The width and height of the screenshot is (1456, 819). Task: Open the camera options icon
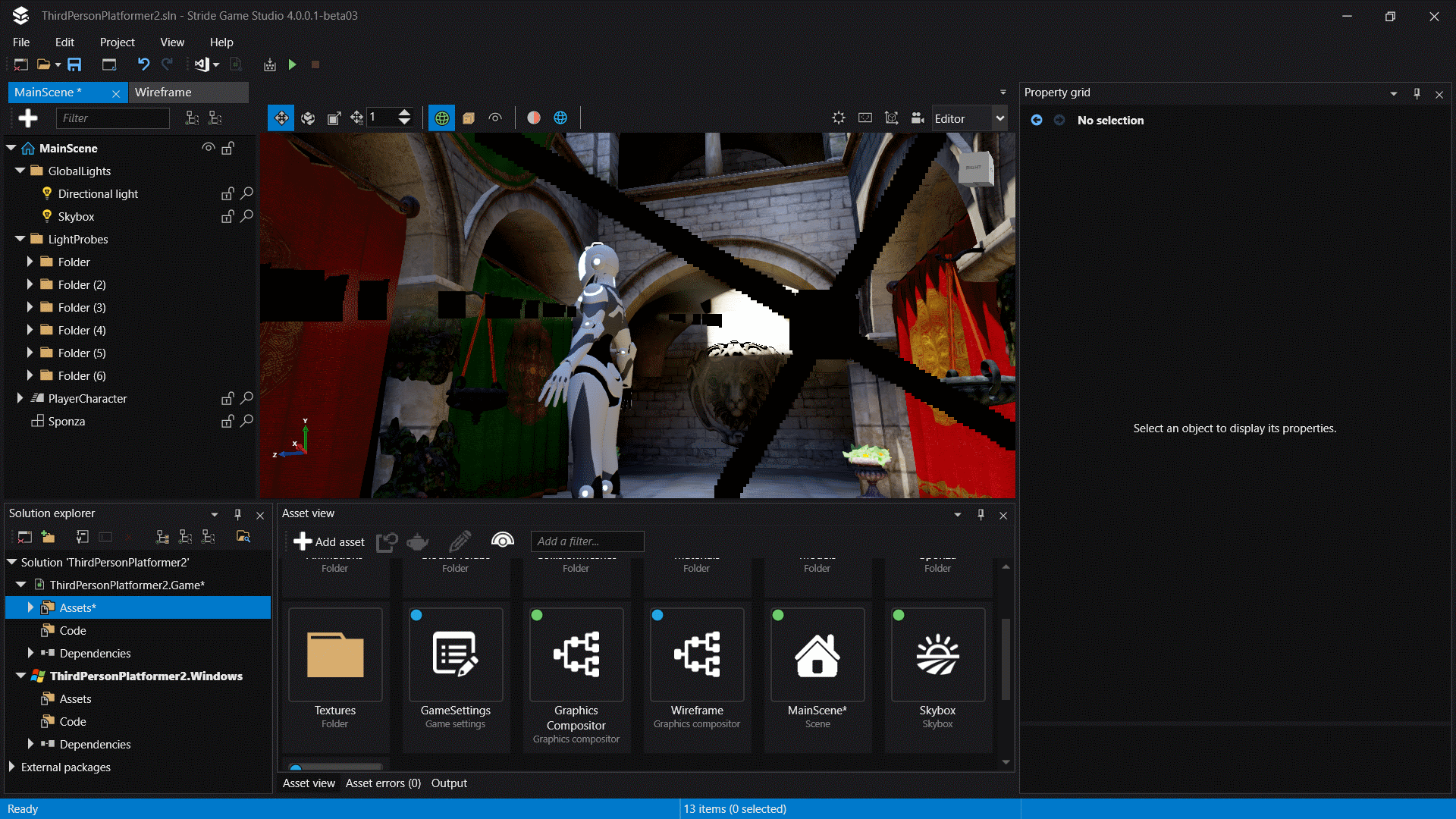coord(918,118)
